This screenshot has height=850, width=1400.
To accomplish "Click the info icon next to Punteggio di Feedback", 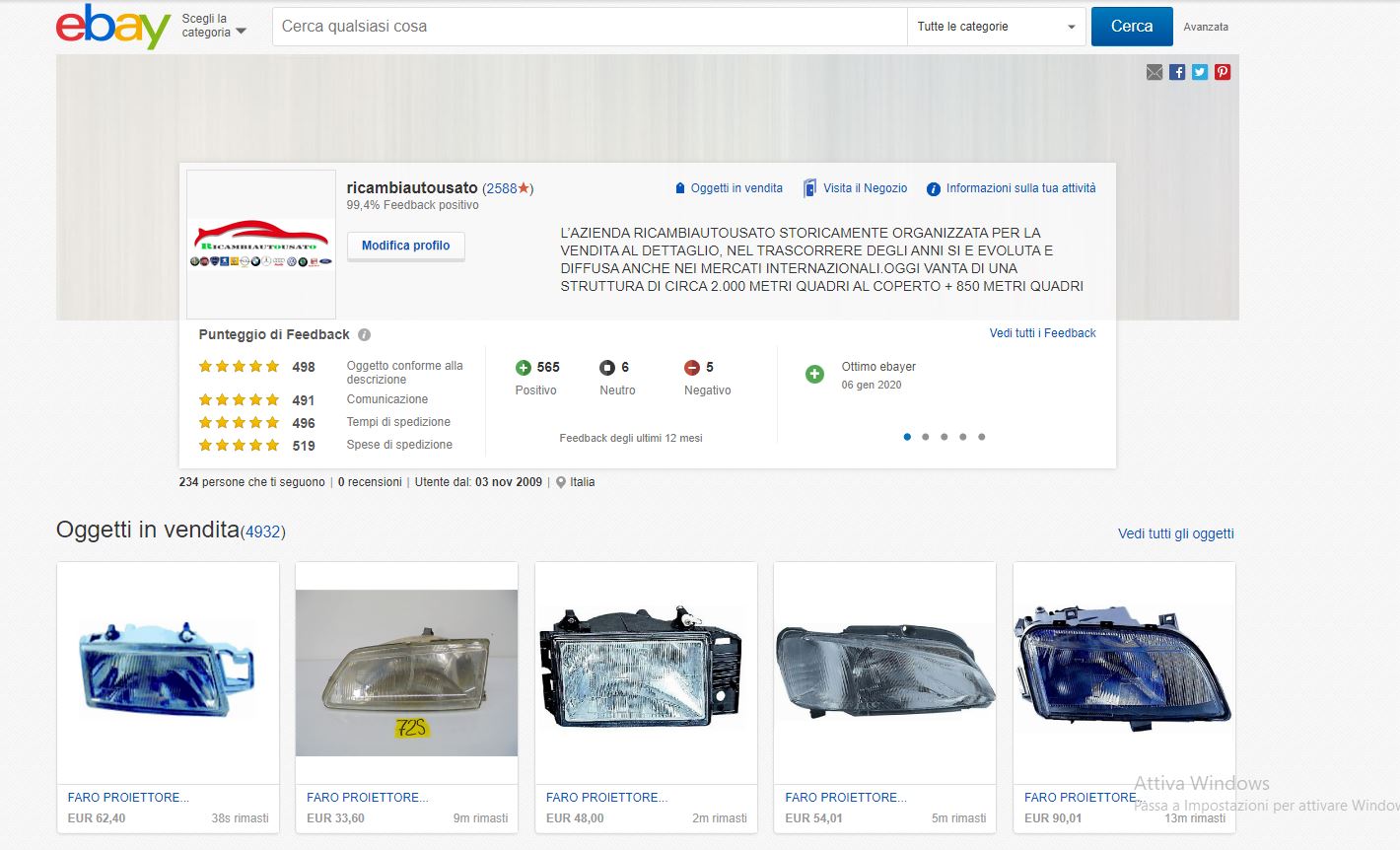I will 364,335.
